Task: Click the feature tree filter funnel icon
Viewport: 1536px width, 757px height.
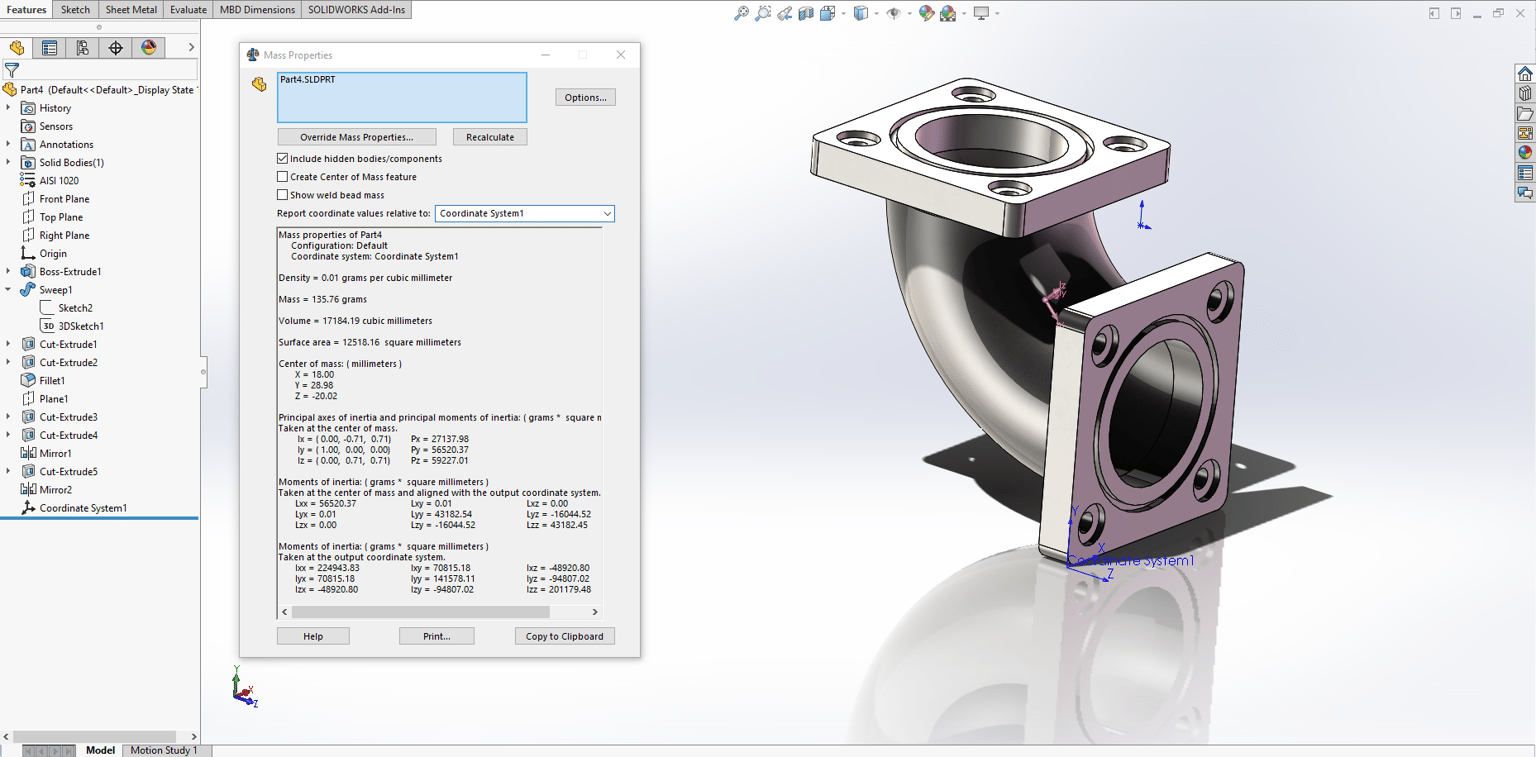Action: pyautogui.click(x=12, y=70)
